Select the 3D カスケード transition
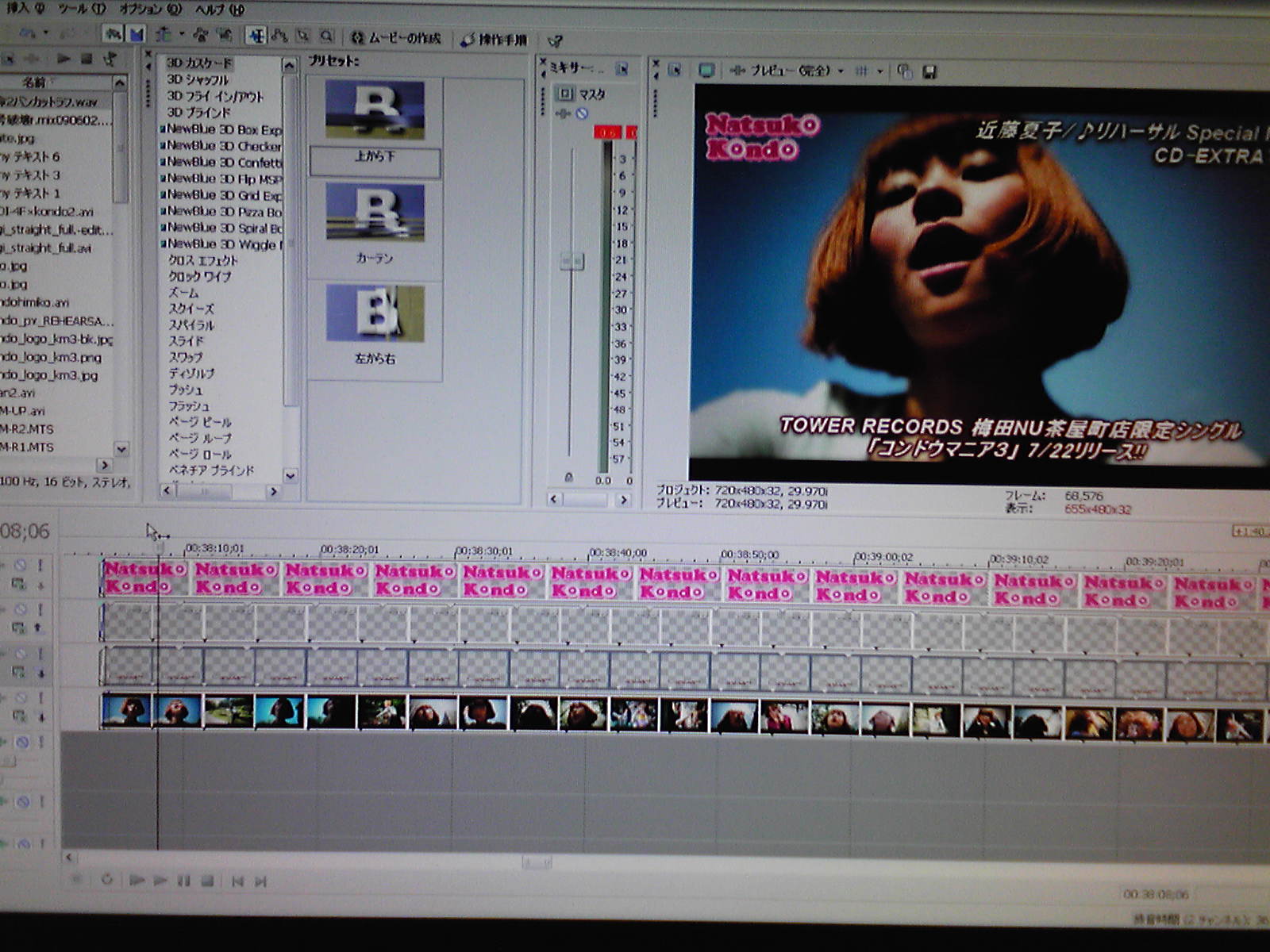This screenshot has width=1270, height=952. [x=199, y=63]
